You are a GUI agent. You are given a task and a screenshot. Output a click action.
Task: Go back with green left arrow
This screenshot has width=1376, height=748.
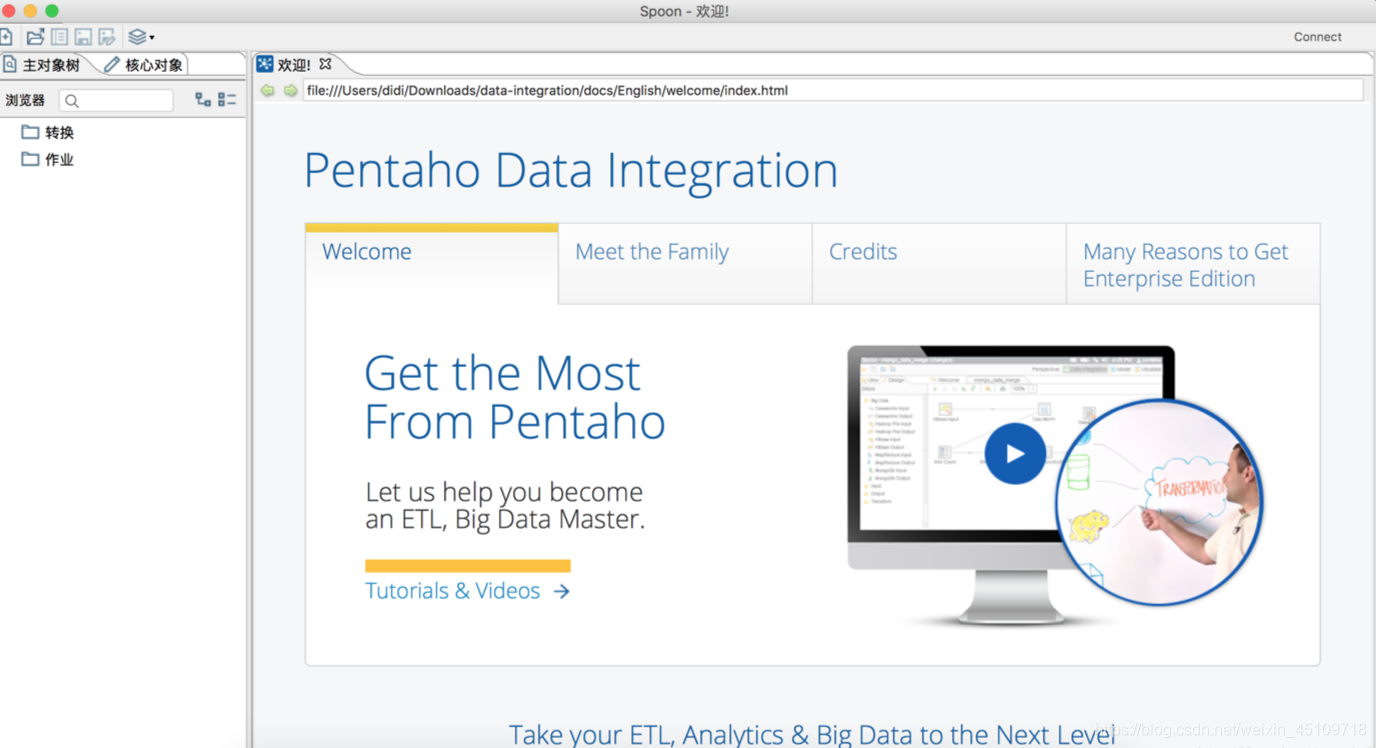coord(268,90)
